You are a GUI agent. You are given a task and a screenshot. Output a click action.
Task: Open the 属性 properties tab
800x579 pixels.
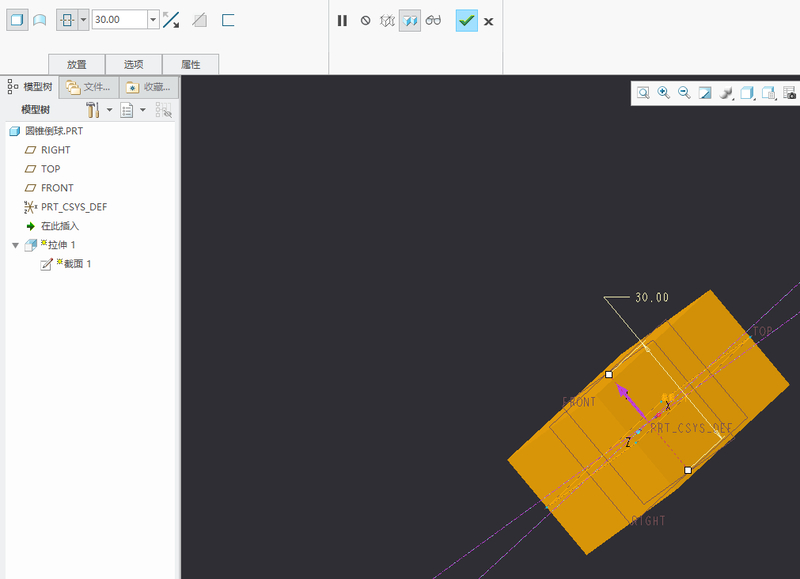click(191, 64)
